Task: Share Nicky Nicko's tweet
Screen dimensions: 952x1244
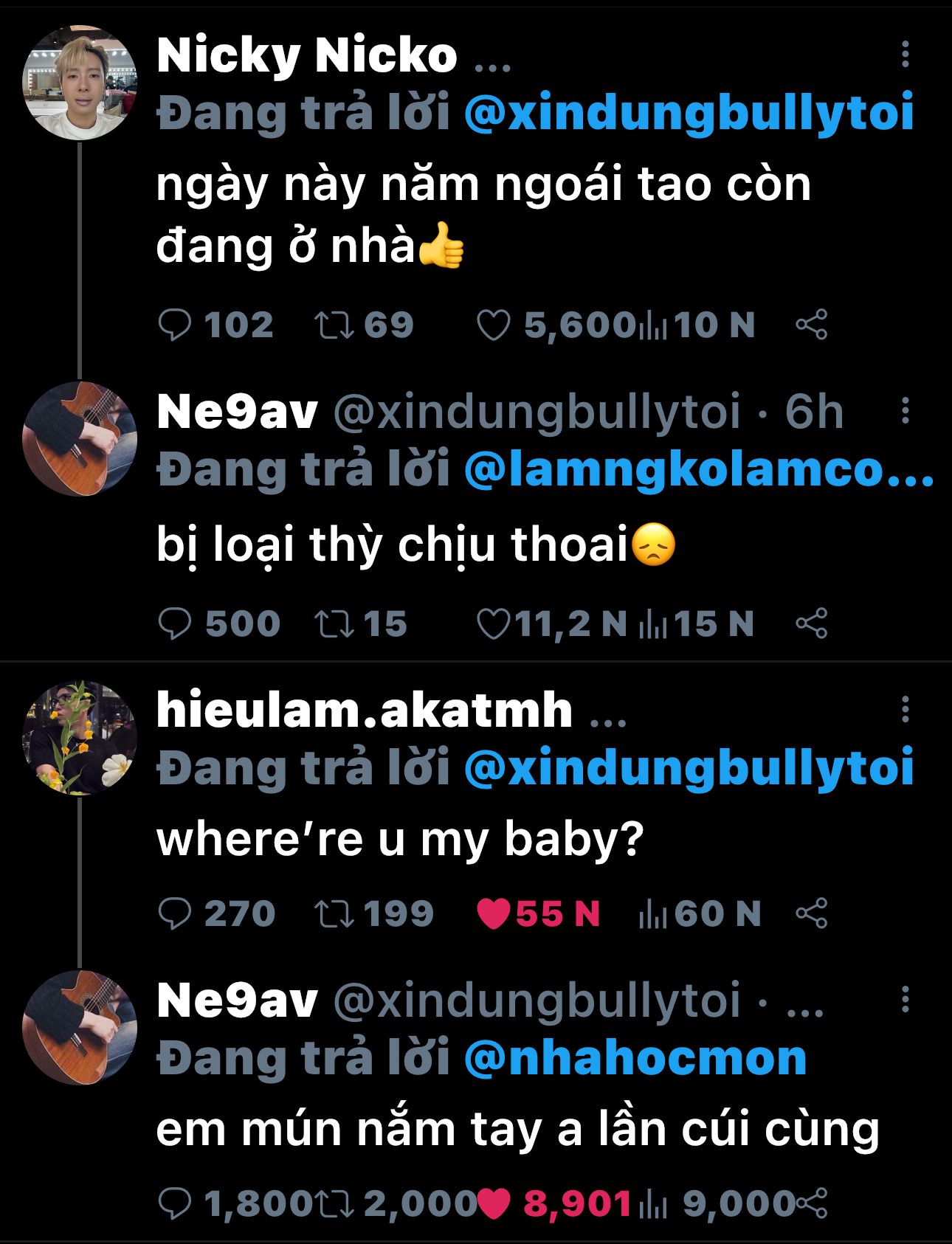Action: pos(811,325)
